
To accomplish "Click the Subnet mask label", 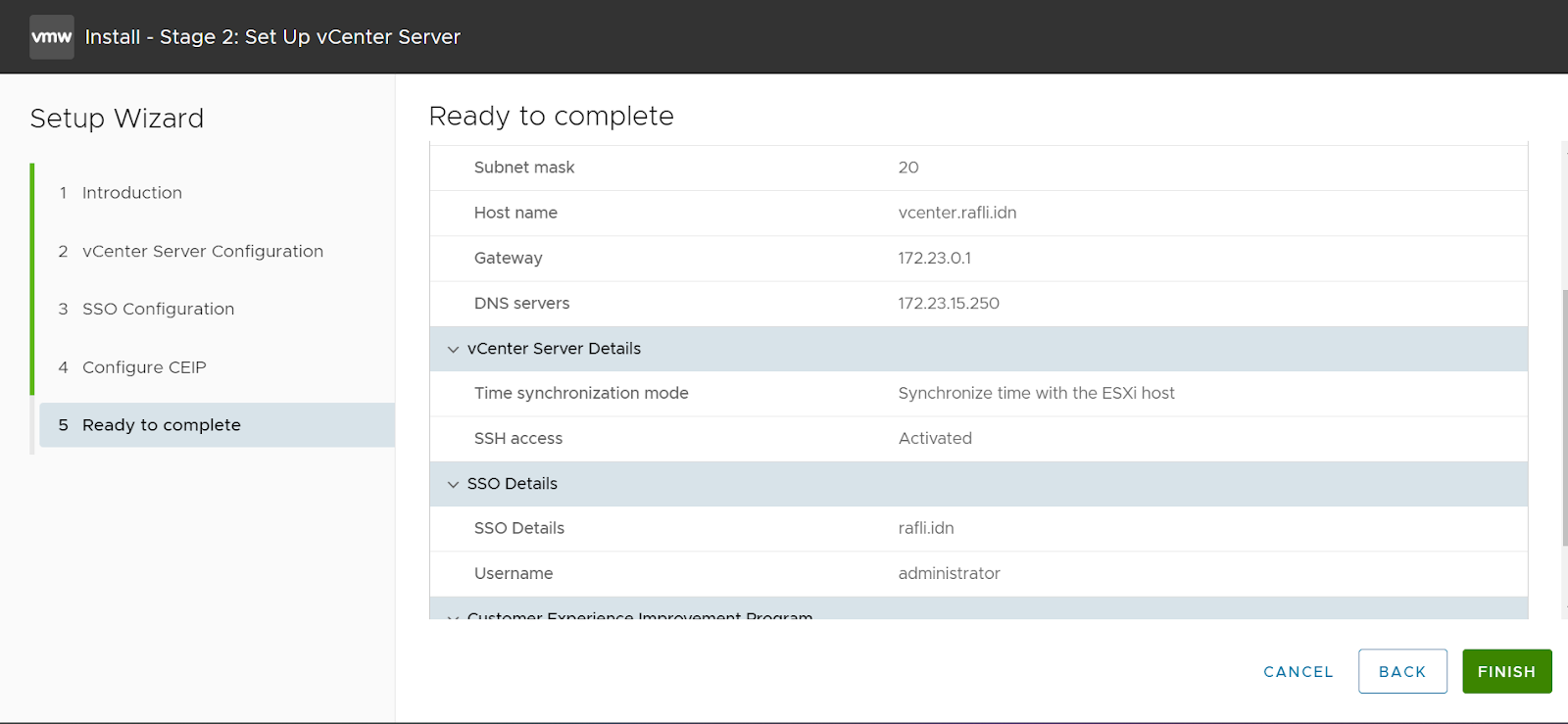I will (524, 168).
